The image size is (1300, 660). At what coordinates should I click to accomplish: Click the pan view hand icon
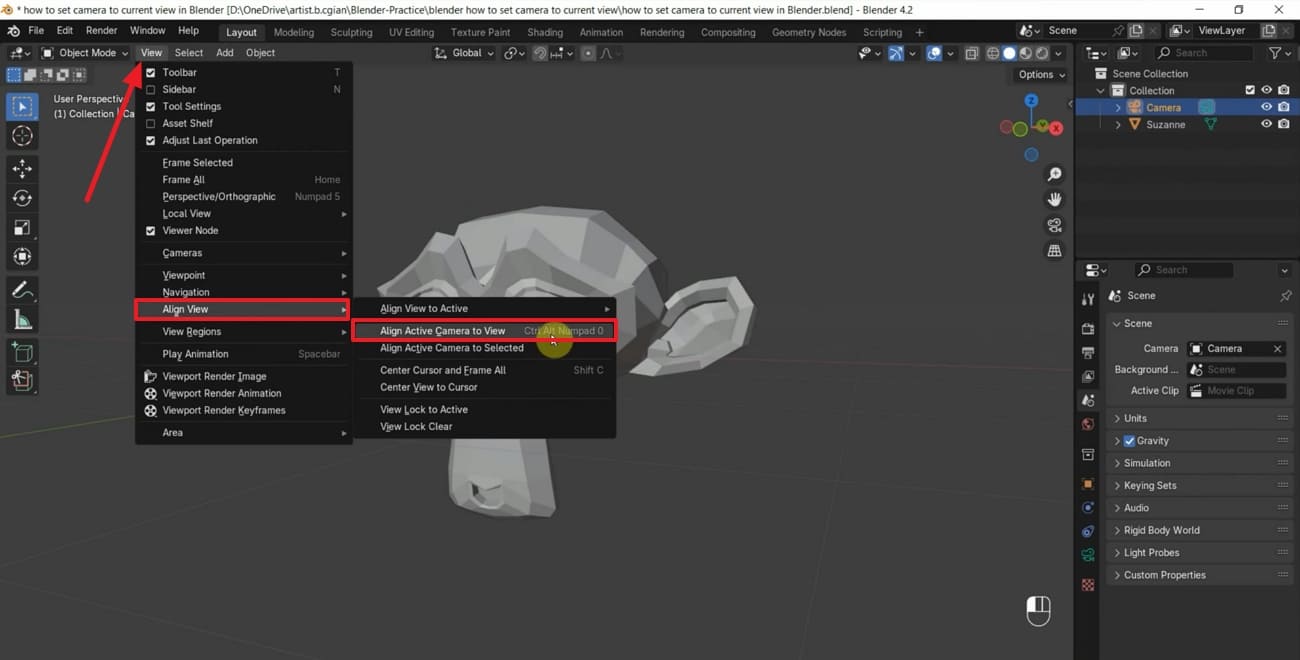click(1054, 199)
